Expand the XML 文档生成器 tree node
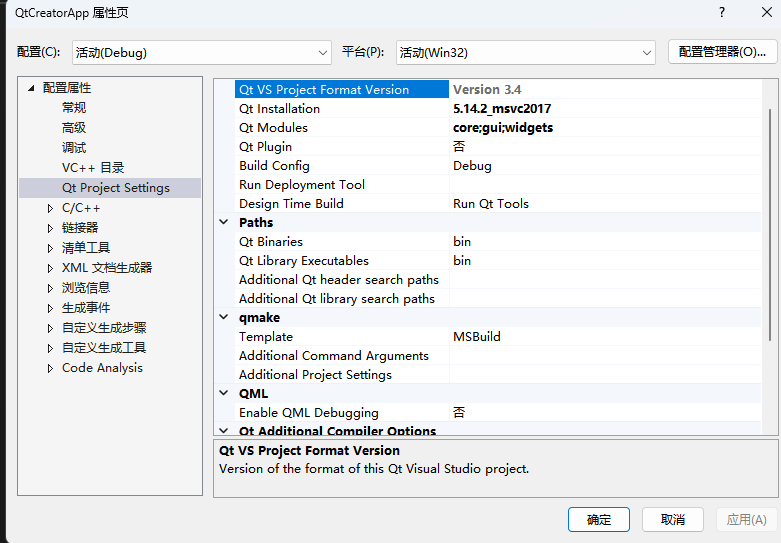Image resolution: width=781 pixels, height=543 pixels. pos(50,268)
